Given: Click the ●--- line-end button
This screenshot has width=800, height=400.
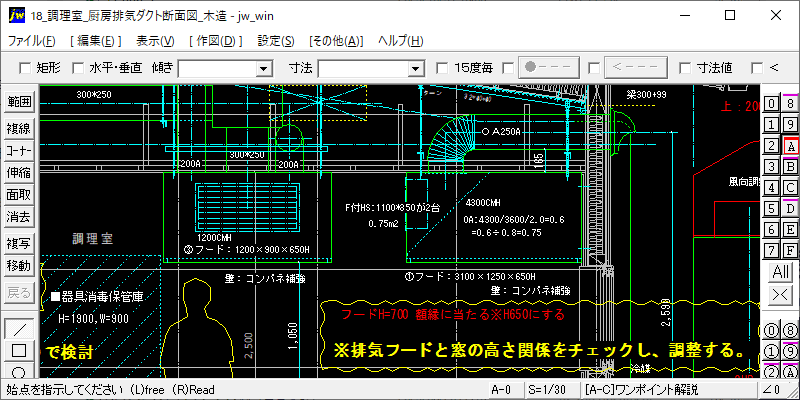Looking at the screenshot, I should tap(549, 67).
